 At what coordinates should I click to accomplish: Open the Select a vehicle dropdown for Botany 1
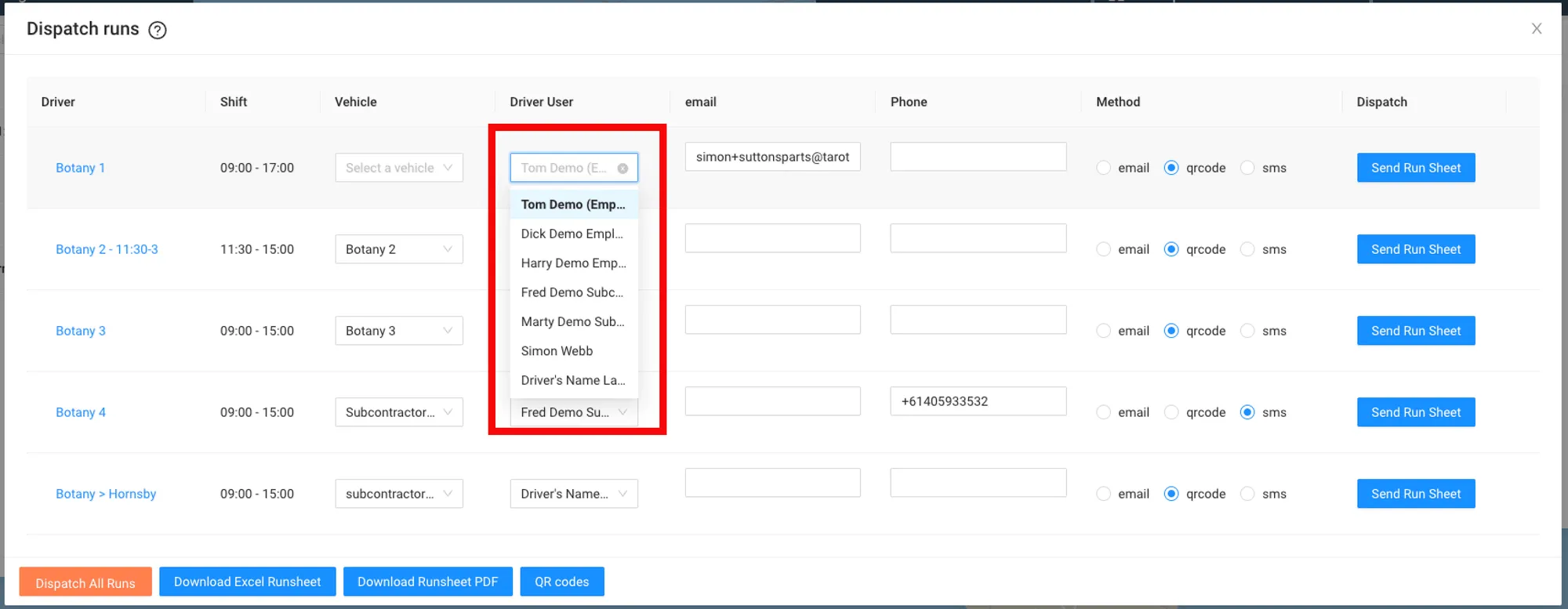399,168
